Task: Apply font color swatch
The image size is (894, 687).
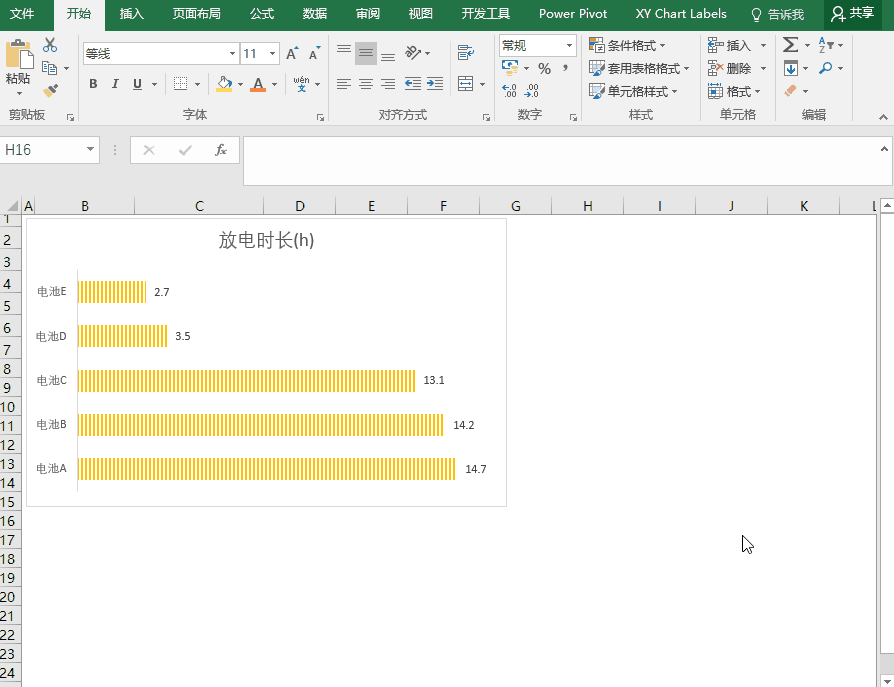Action: (258, 84)
